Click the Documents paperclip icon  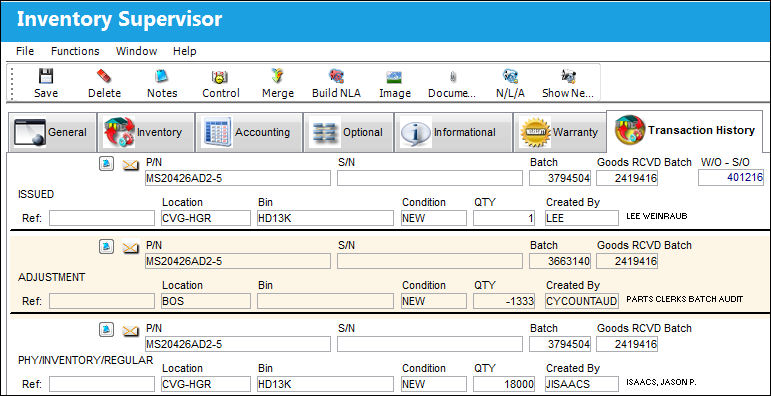coord(452,77)
